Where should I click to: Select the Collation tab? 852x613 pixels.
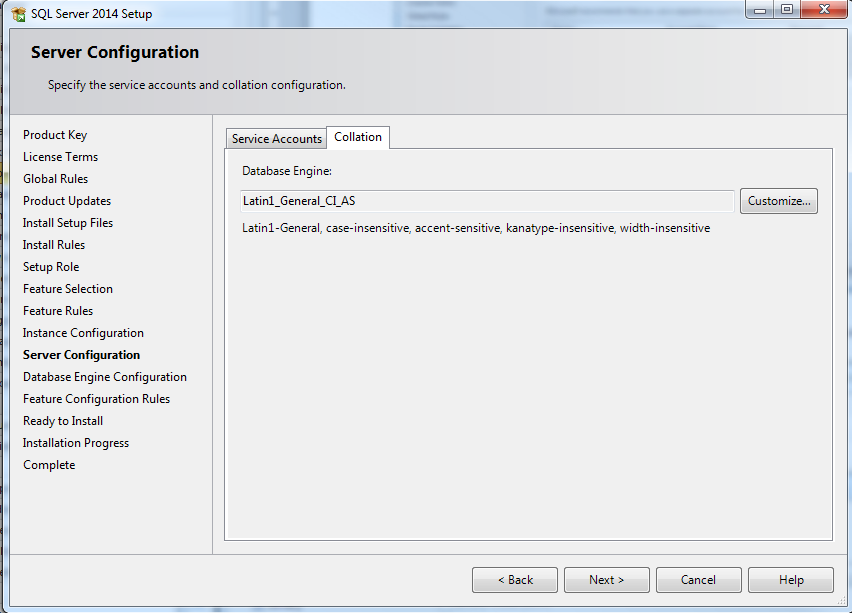coord(358,137)
